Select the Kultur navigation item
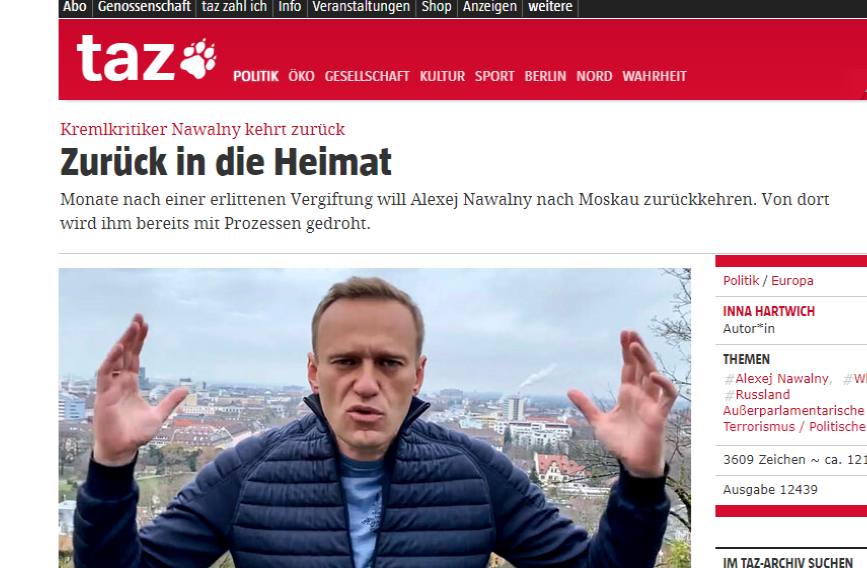The height and width of the screenshot is (568, 867). pyautogui.click(x=442, y=76)
